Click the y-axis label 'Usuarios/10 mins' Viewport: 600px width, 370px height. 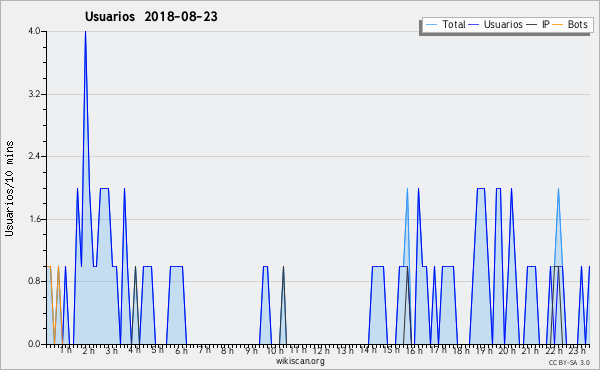(9, 188)
